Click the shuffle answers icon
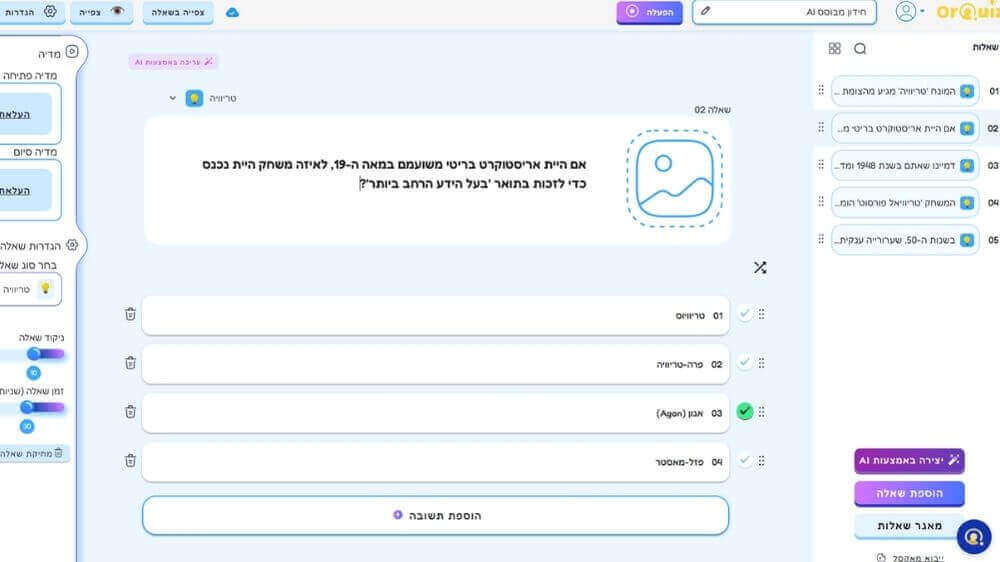This screenshot has width=1000, height=562. [x=760, y=268]
